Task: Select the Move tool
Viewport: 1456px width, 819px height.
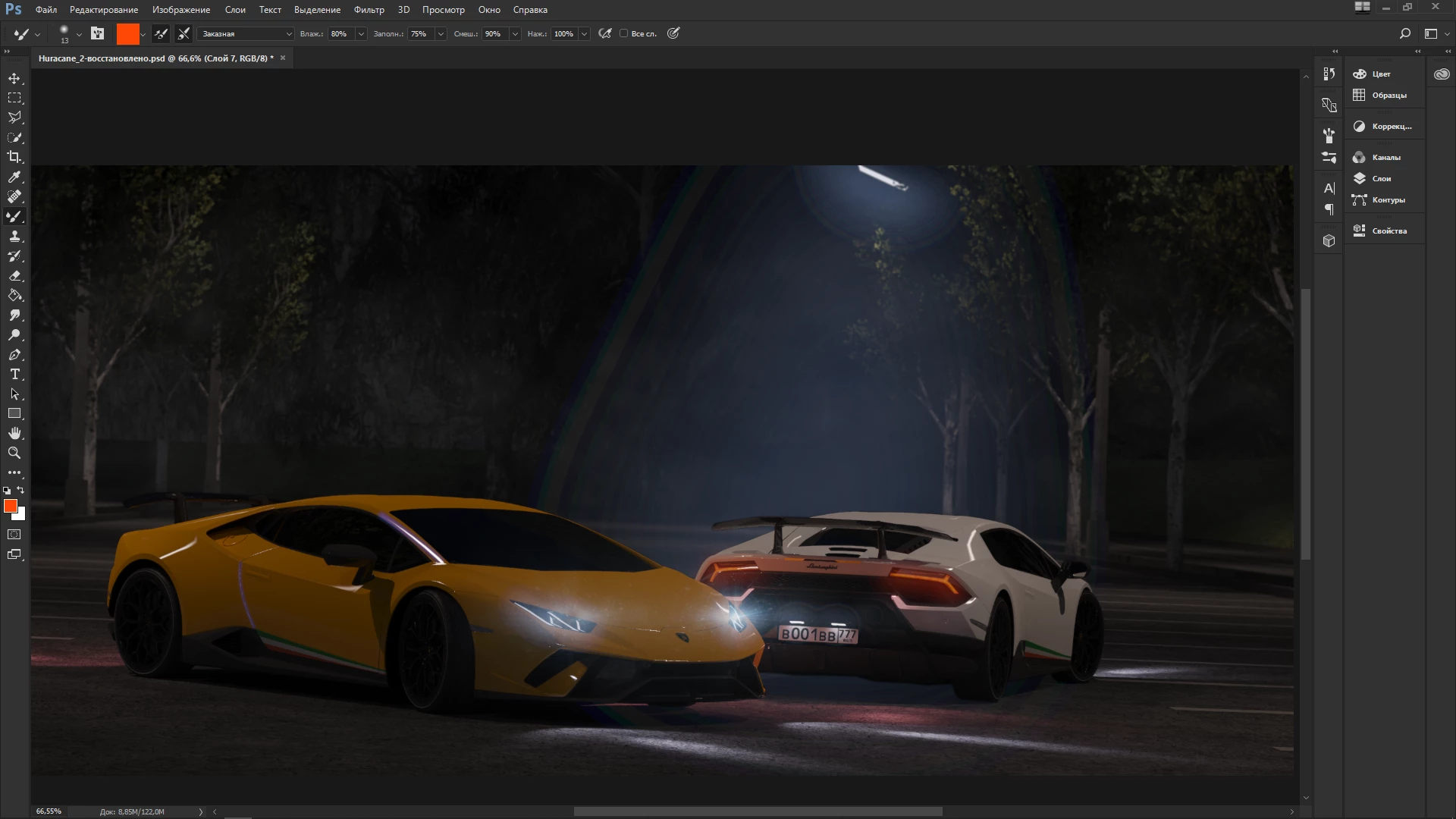Action: 14,78
